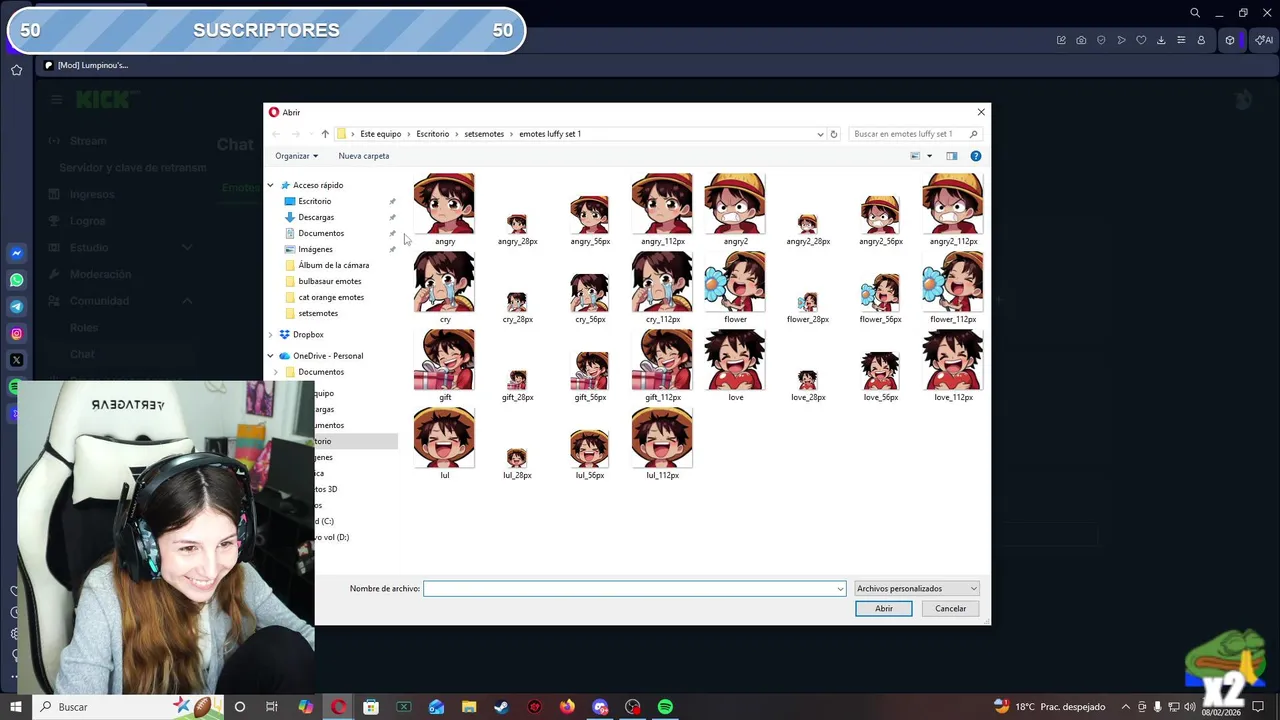The height and width of the screenshot is (720, 1280).
Task: Open Instagram in Opera sidebar
Action: [x=16, y=334]
